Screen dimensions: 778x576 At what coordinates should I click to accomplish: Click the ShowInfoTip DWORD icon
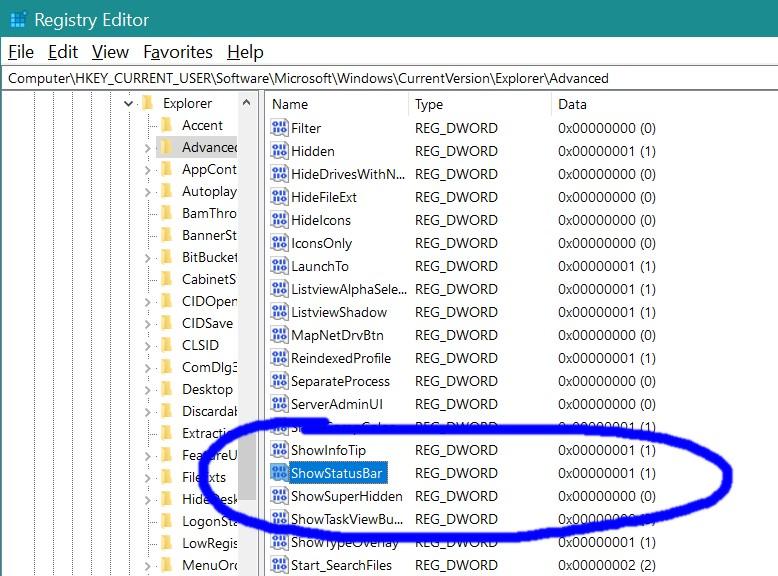279,450
